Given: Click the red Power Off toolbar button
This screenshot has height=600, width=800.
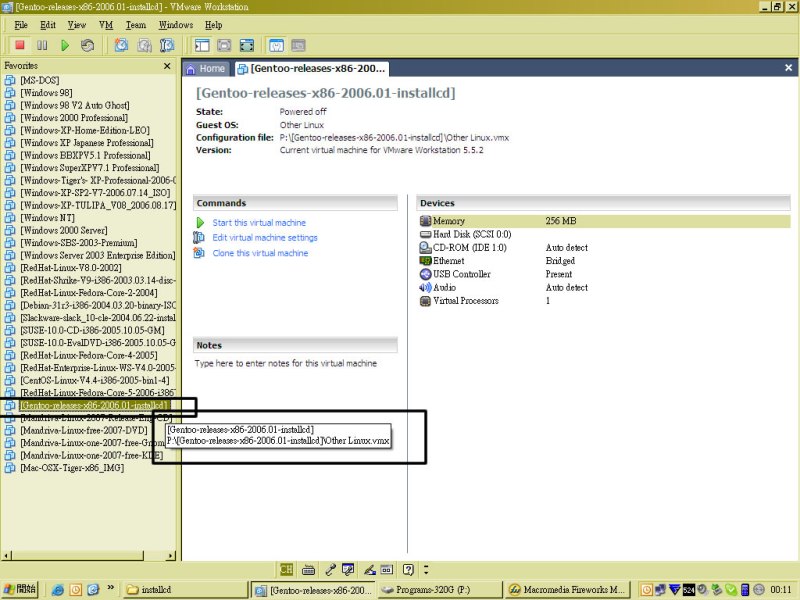Looking at the screenshot, I should [x=19, y=45].
